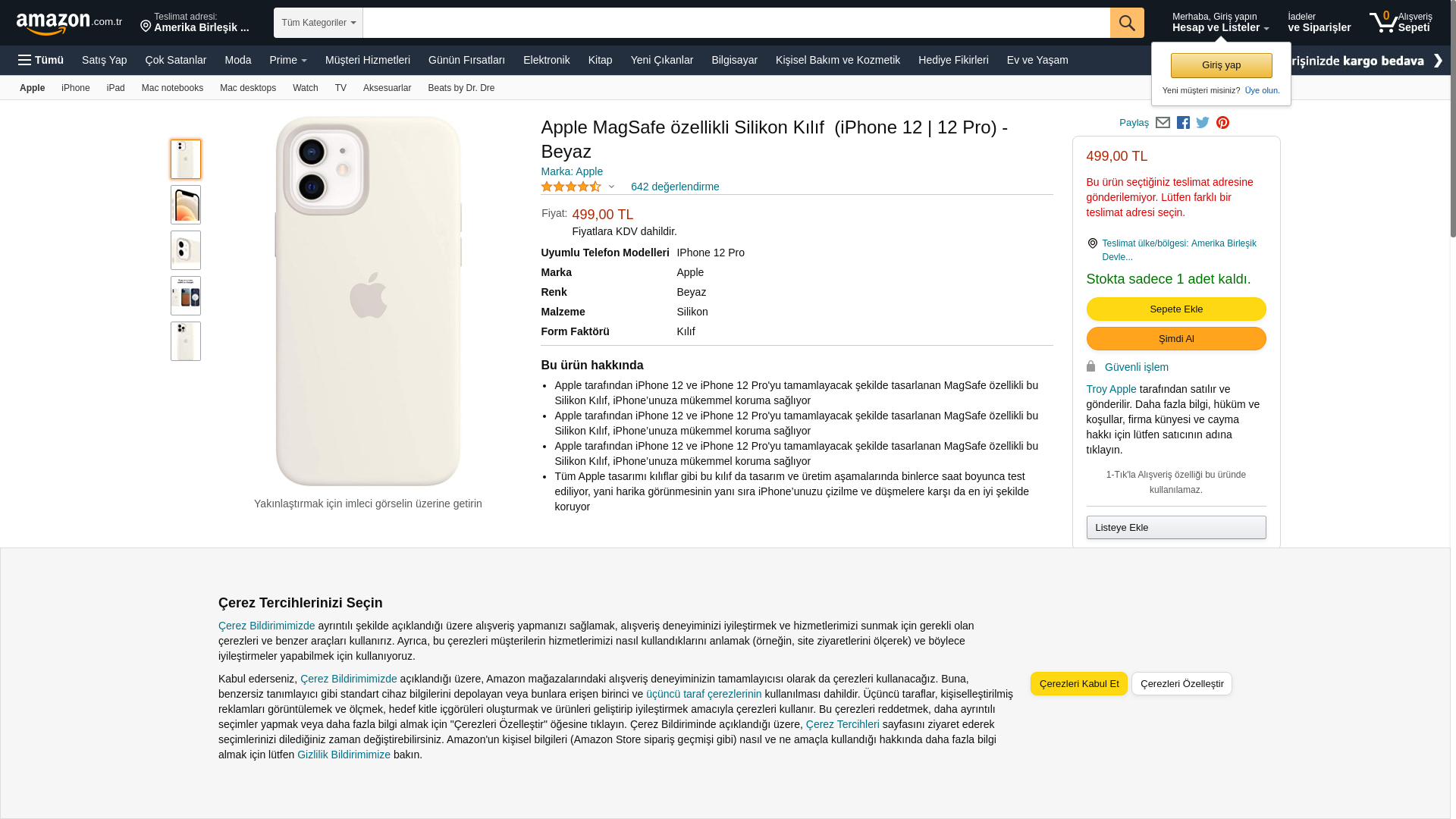Select the second product thumbnail image
Screen dimensions: 1456x819
click(x=186, y=205)
